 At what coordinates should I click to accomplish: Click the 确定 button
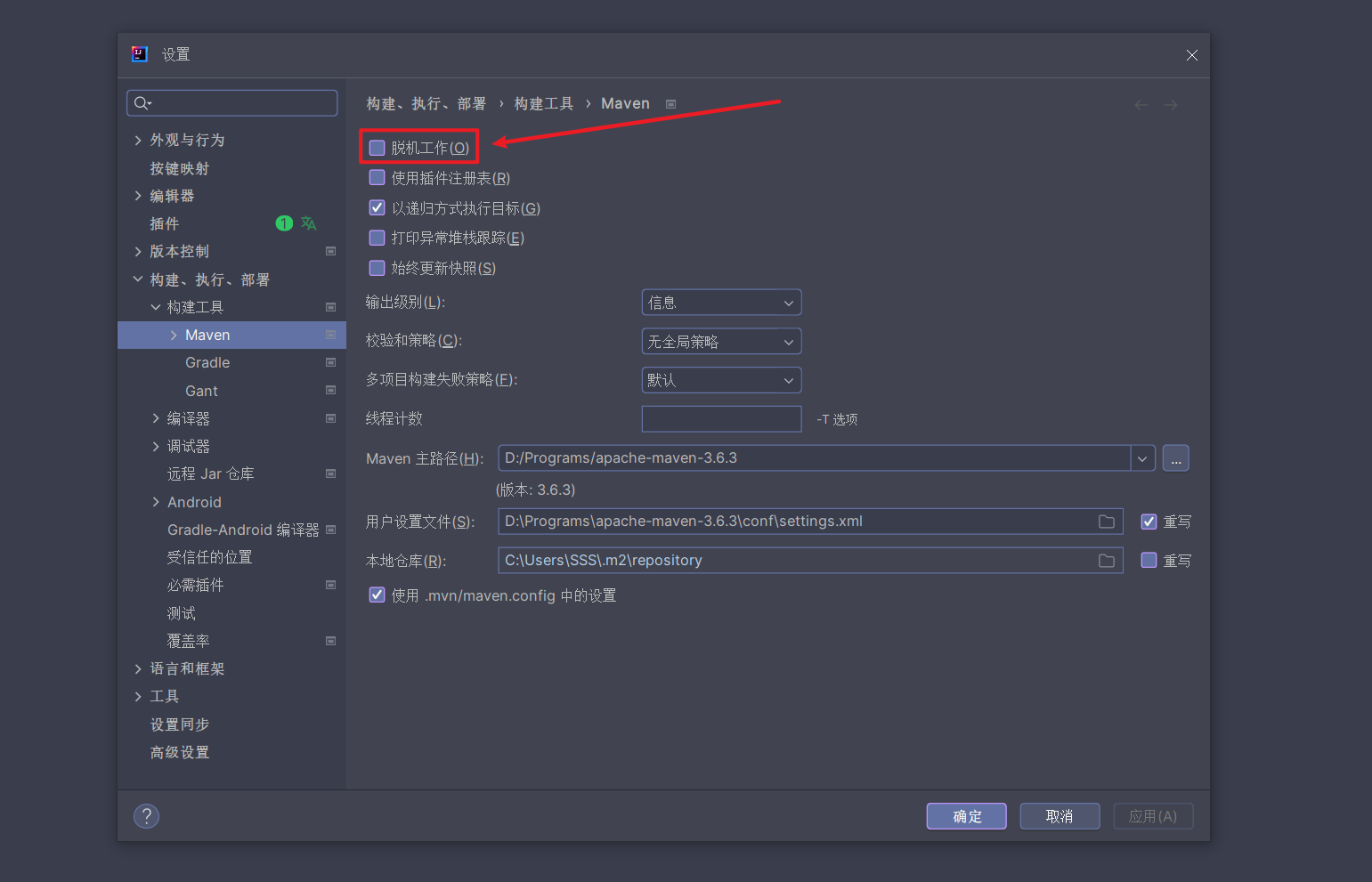click(x=966, y=816)
